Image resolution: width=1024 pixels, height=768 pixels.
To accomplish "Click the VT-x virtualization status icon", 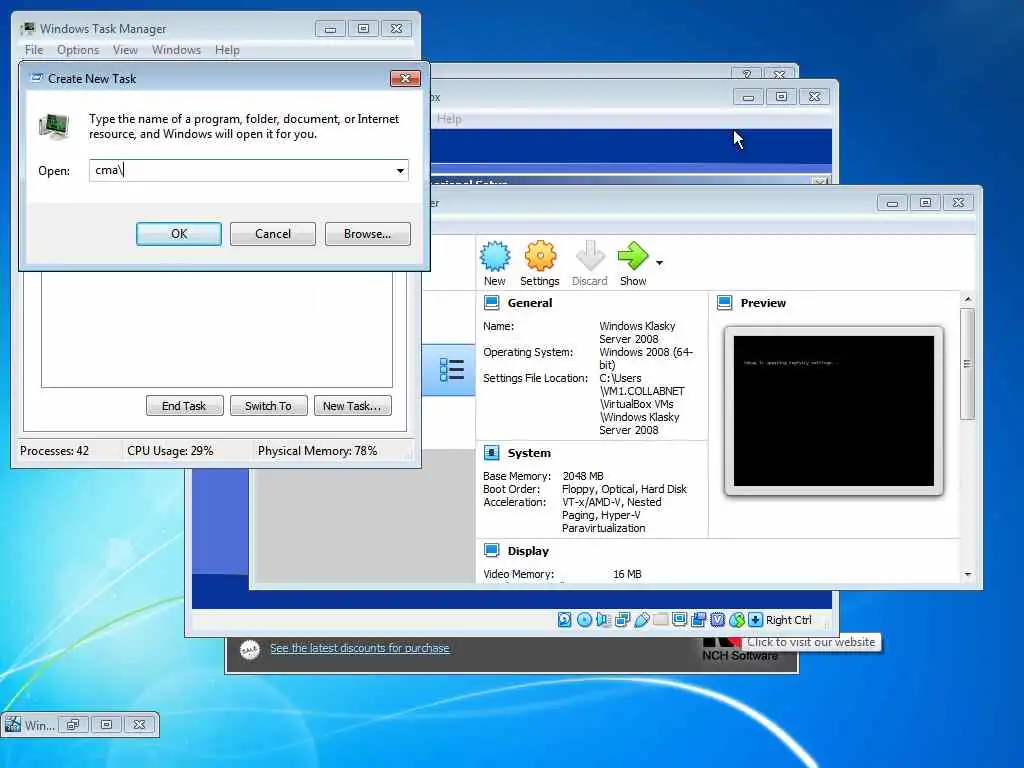I will [x=717, y=620].
